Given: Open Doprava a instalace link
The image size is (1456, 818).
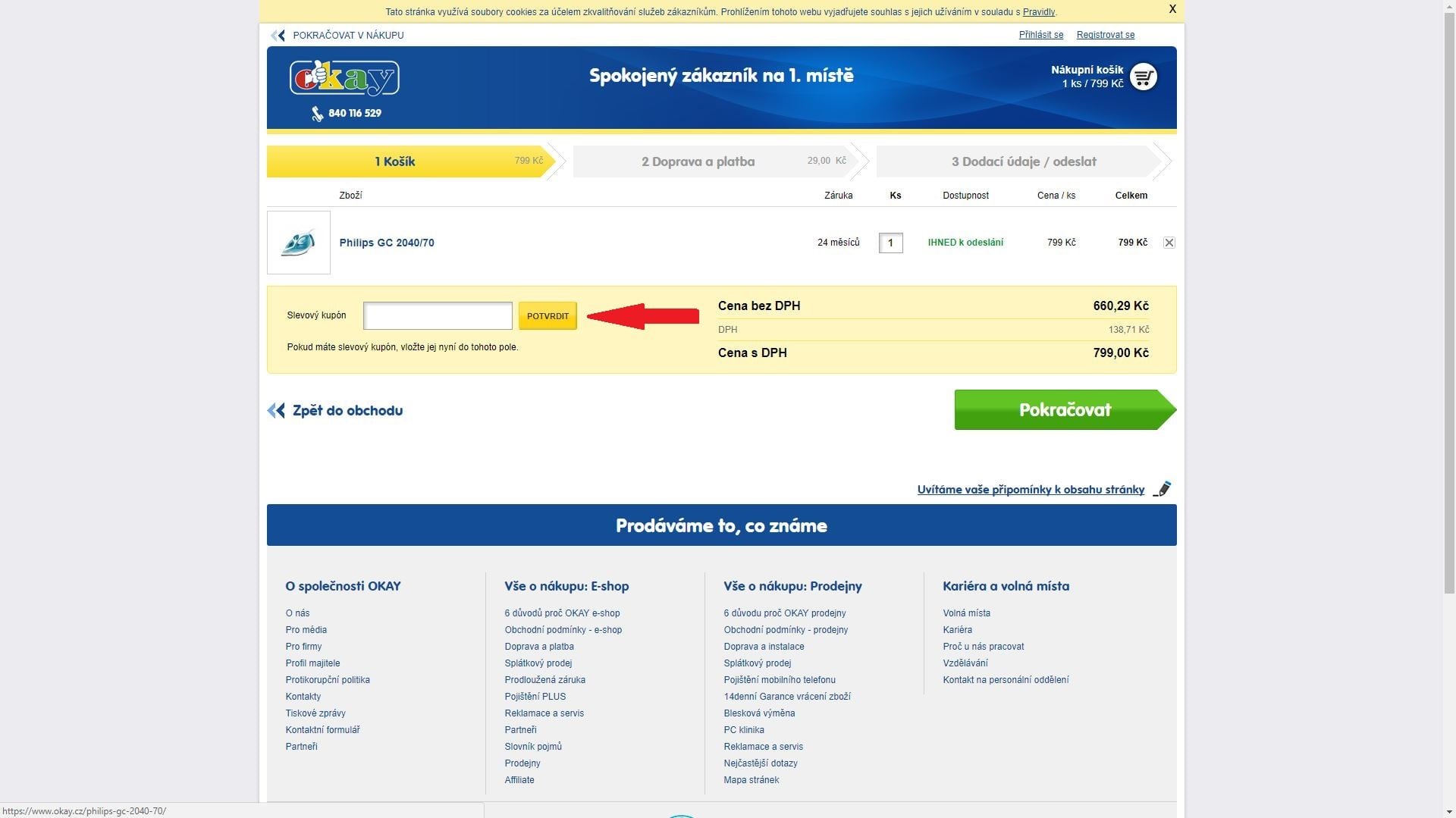Looking at the screenshot, I should pos(764,647).
